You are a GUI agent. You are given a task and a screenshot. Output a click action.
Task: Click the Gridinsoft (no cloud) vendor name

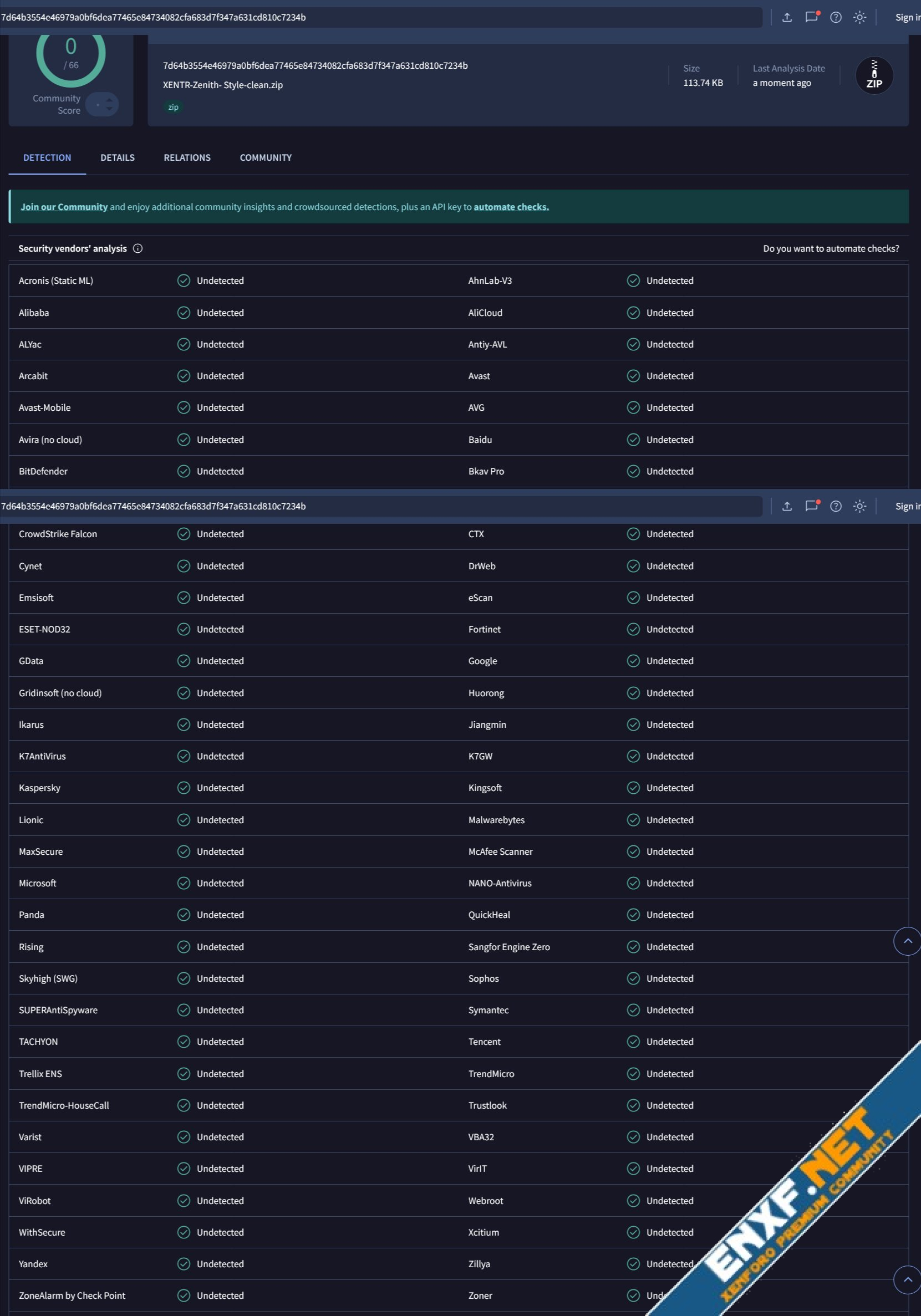pyautogui.click(x=60, y=693)
